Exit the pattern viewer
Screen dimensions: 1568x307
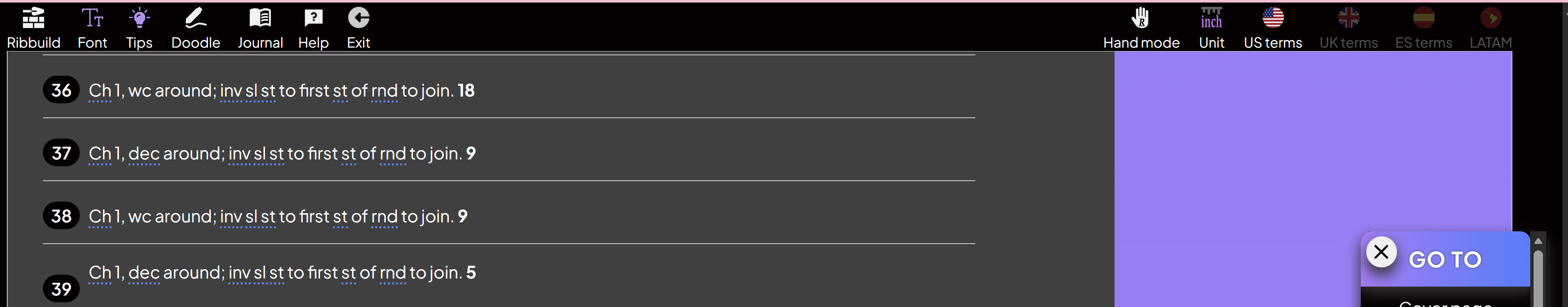[x=358, y=27]
